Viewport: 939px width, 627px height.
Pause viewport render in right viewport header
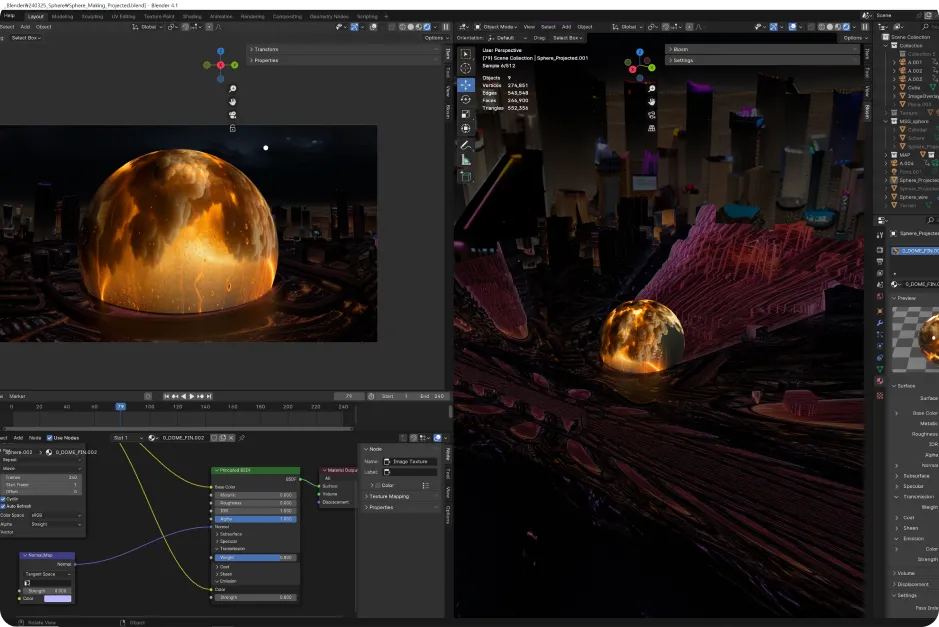coord(865,27)
